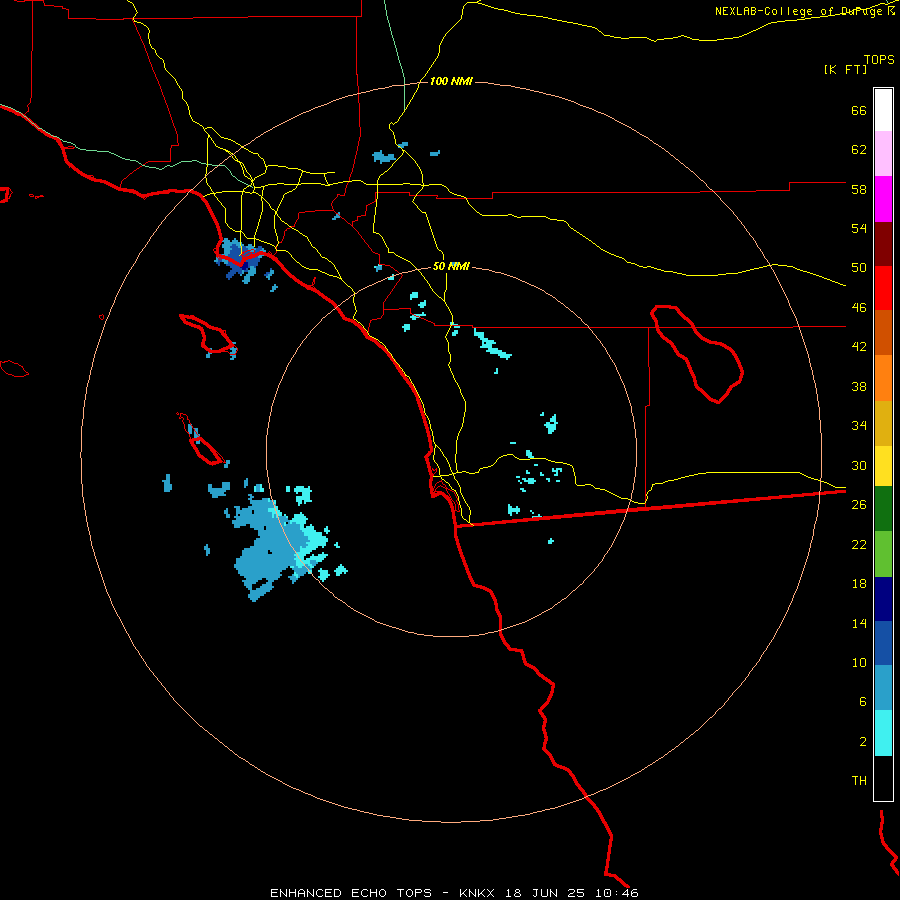
Task: Click legend value 6
Action: (862, 701)
